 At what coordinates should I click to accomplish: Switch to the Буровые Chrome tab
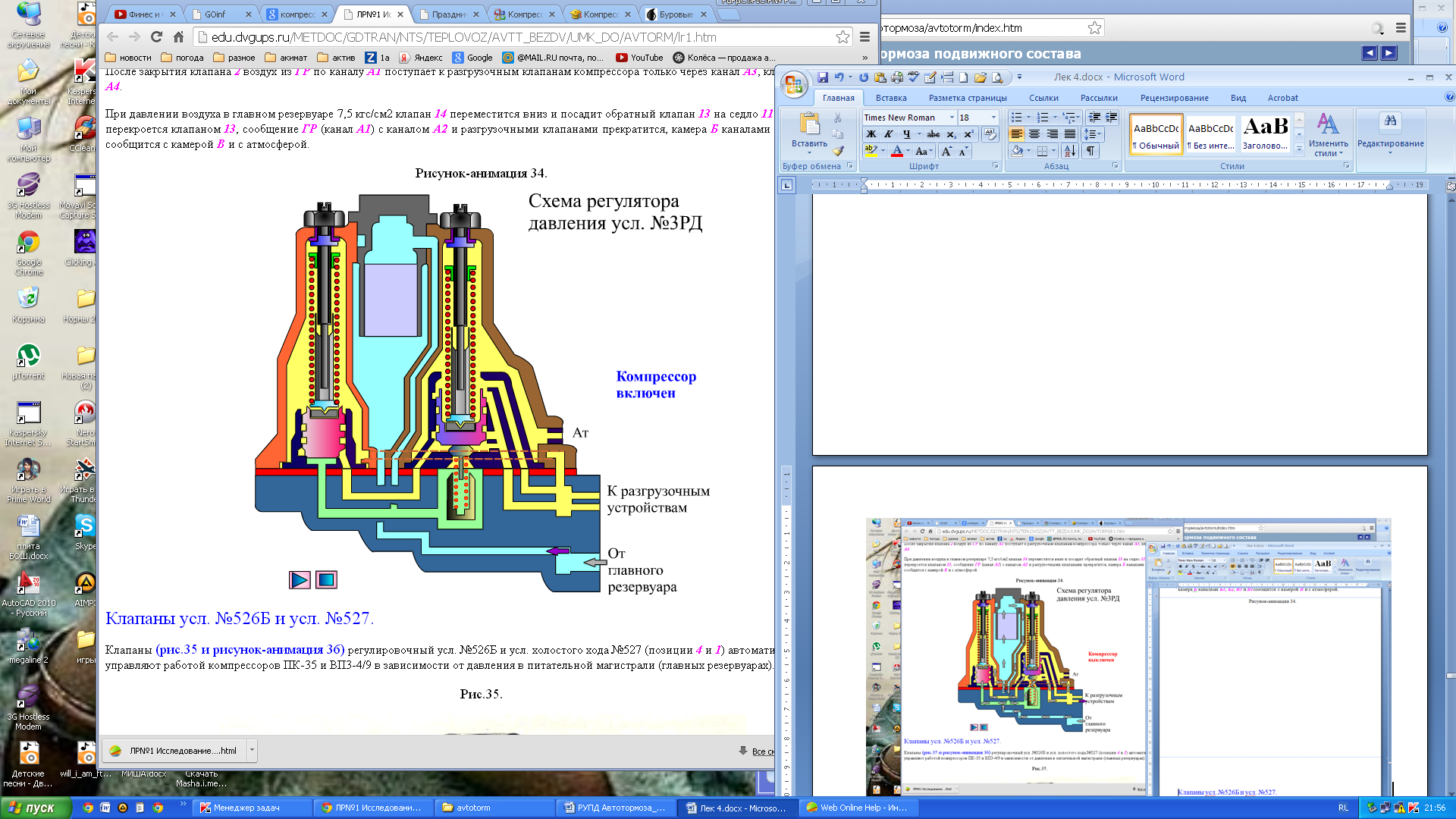(676, 14)
